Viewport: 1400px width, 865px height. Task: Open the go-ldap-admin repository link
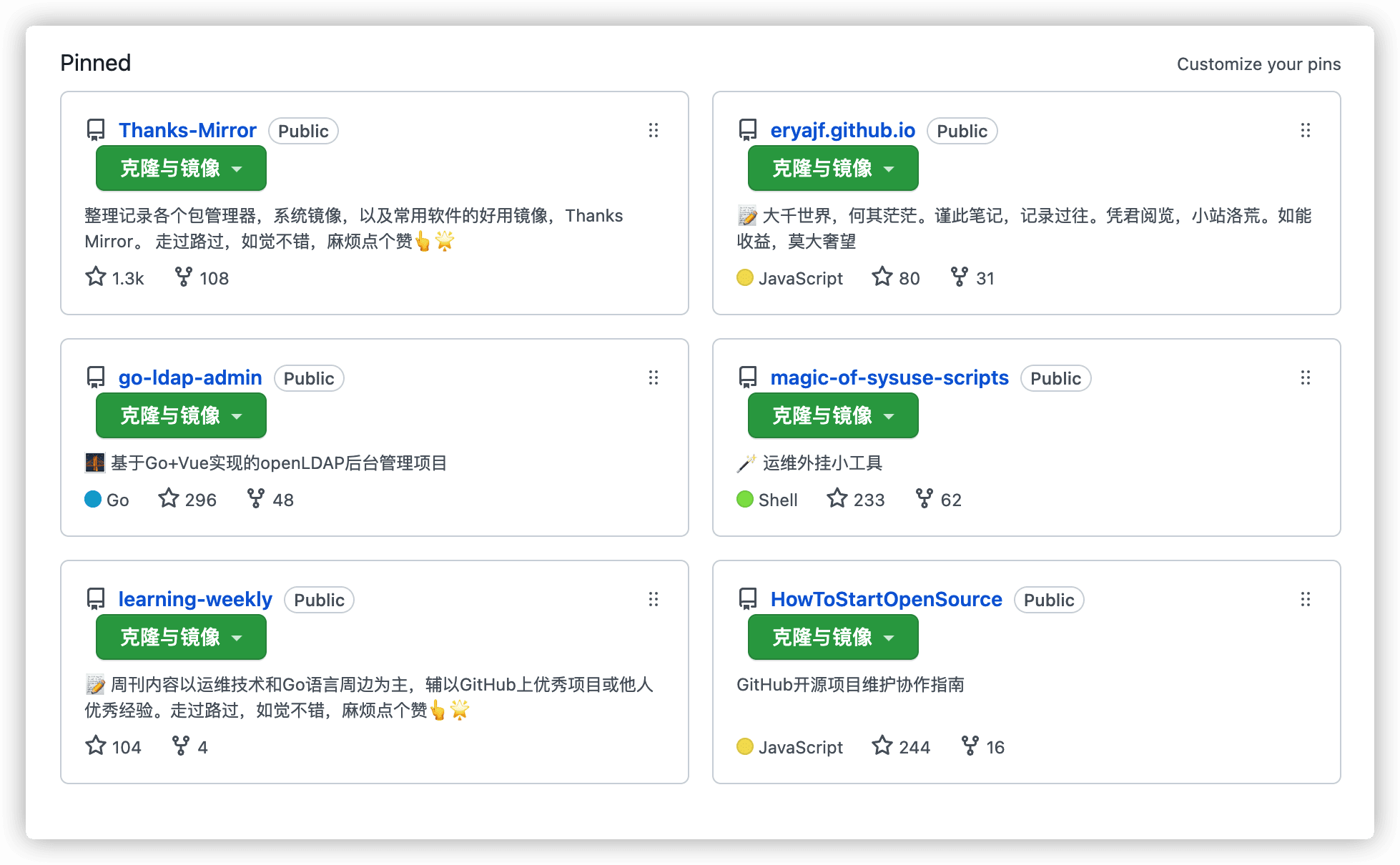[190, 377]
